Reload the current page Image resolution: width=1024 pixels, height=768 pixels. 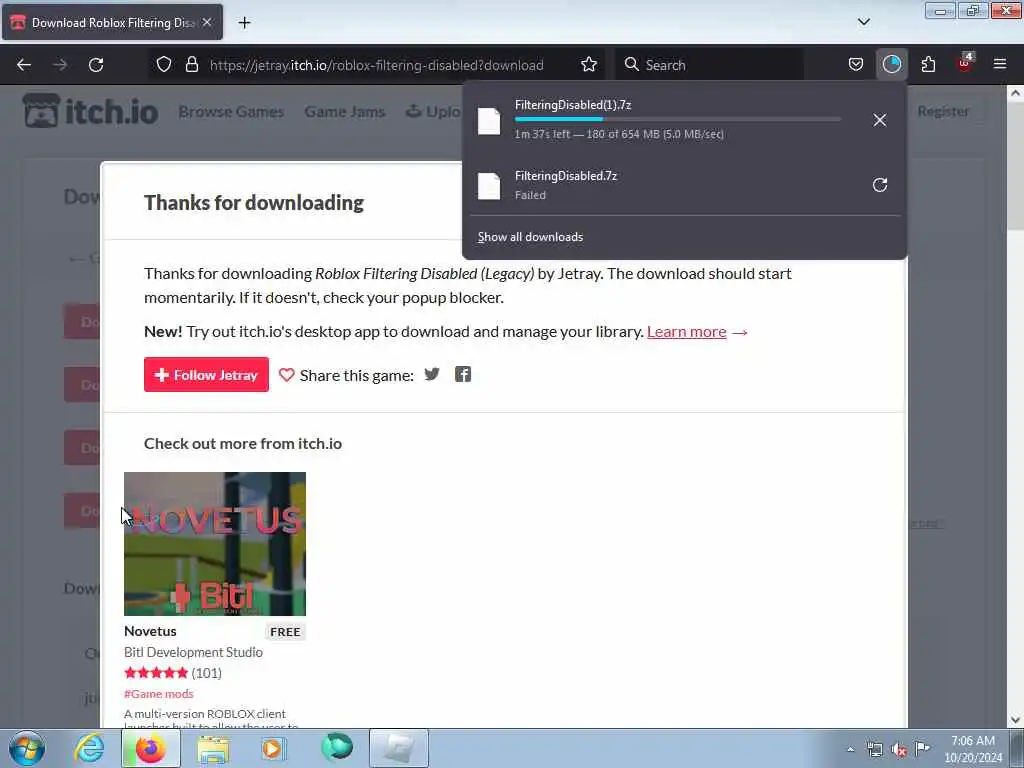[x=96, y=65]
